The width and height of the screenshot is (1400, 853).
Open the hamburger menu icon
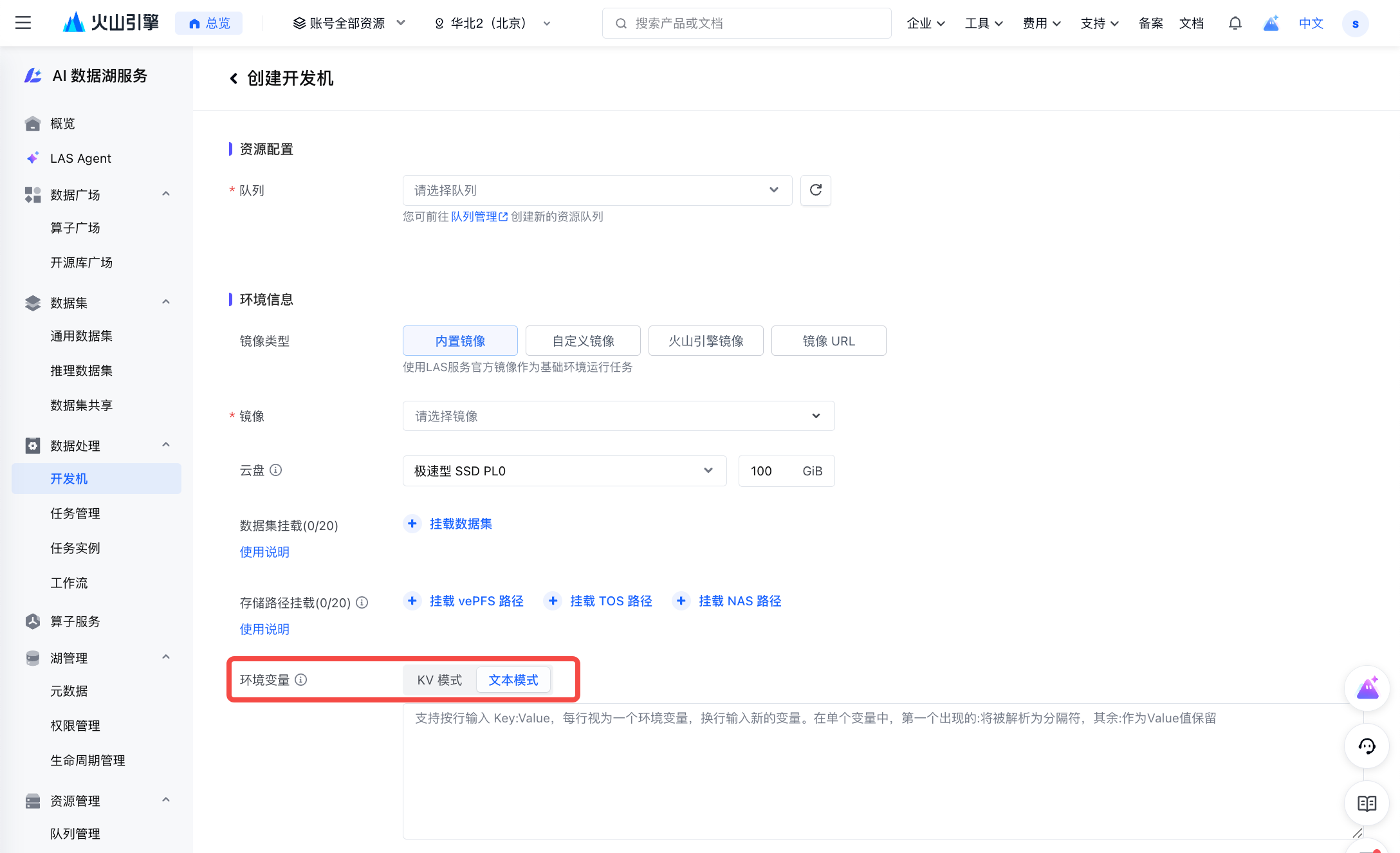pos(23,23)
